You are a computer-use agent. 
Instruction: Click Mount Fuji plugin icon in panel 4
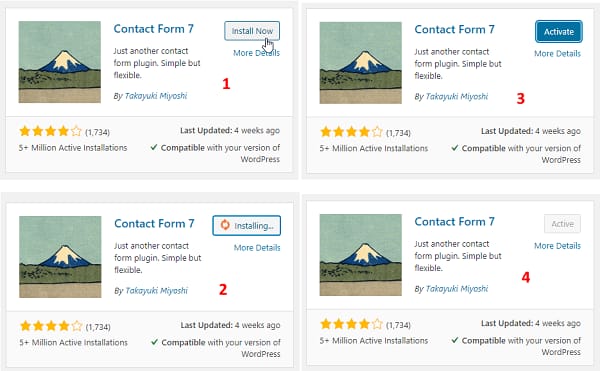click(360, 255)
